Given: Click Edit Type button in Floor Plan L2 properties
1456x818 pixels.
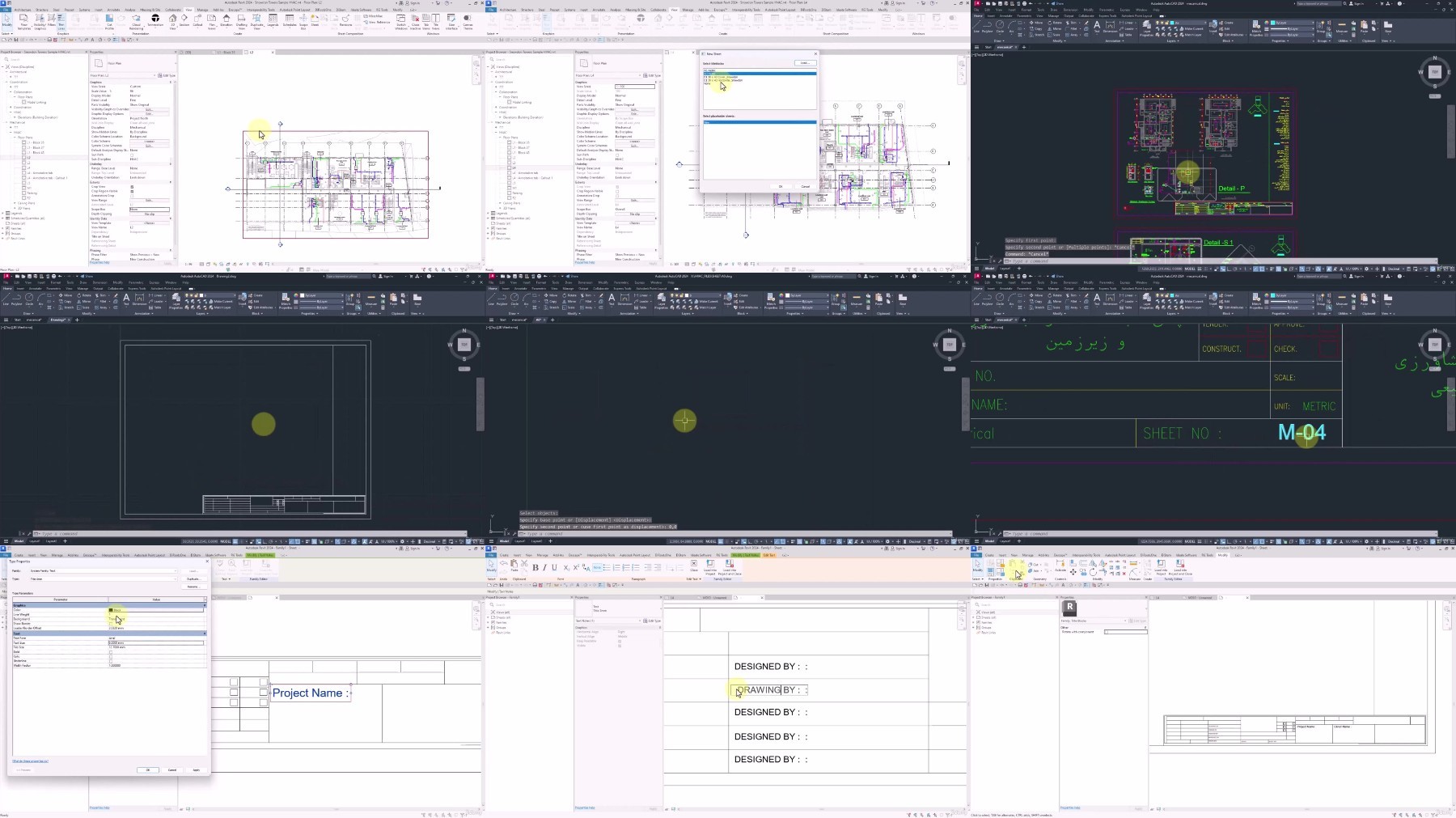Looking at the screenshot, I should click(167, 75).
